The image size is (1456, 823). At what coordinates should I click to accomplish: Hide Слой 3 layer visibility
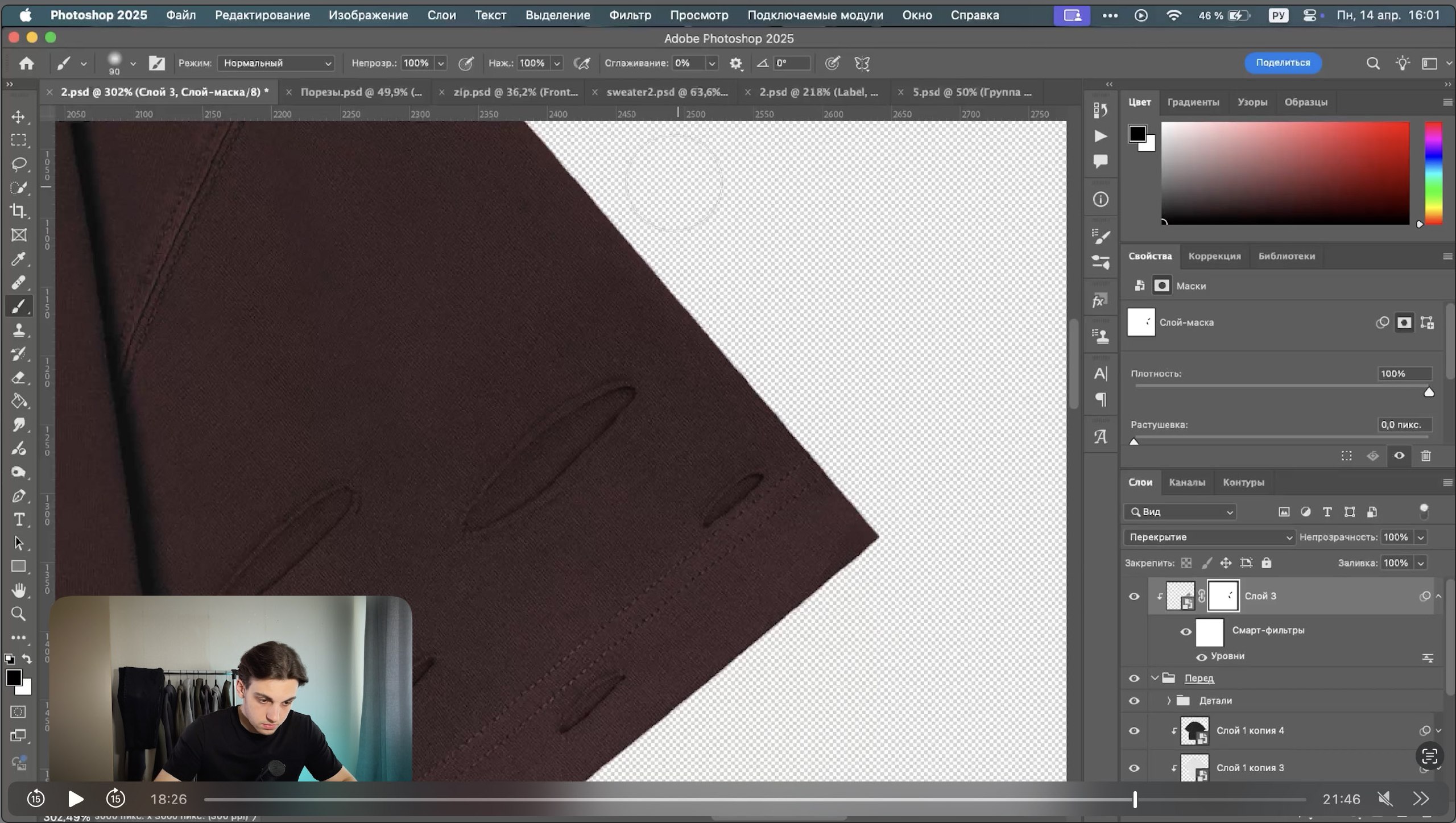(1134, 596)
